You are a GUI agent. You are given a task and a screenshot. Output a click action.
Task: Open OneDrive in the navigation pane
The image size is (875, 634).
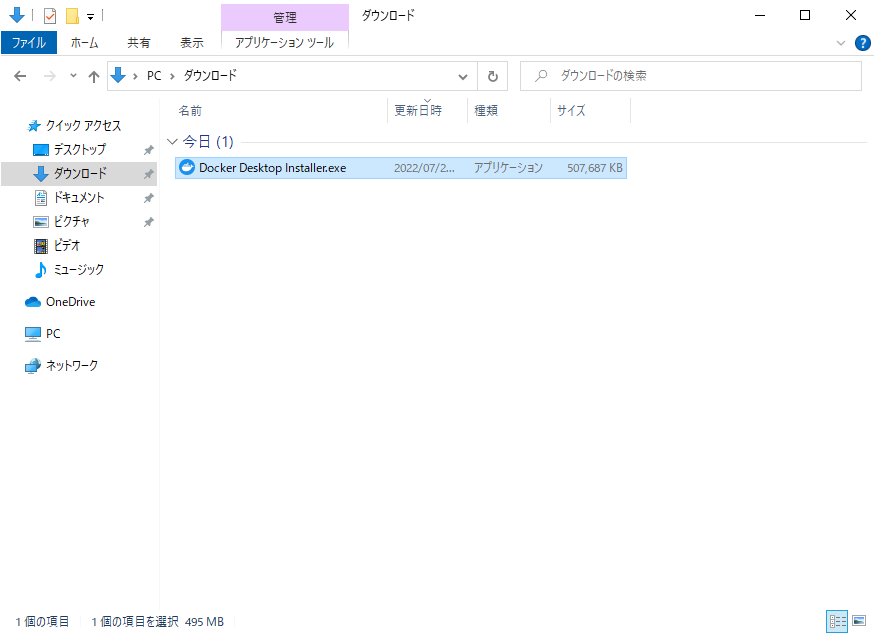point(70,302)
